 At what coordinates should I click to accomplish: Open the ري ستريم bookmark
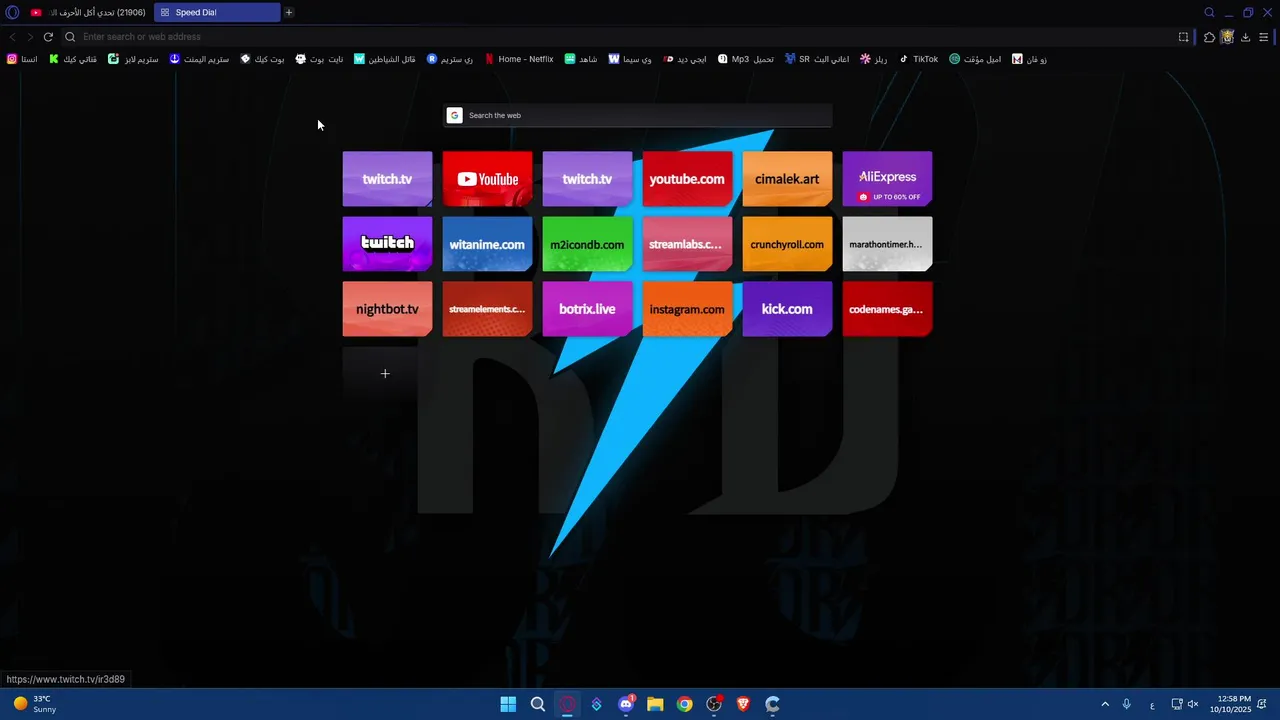click(450, 59)
